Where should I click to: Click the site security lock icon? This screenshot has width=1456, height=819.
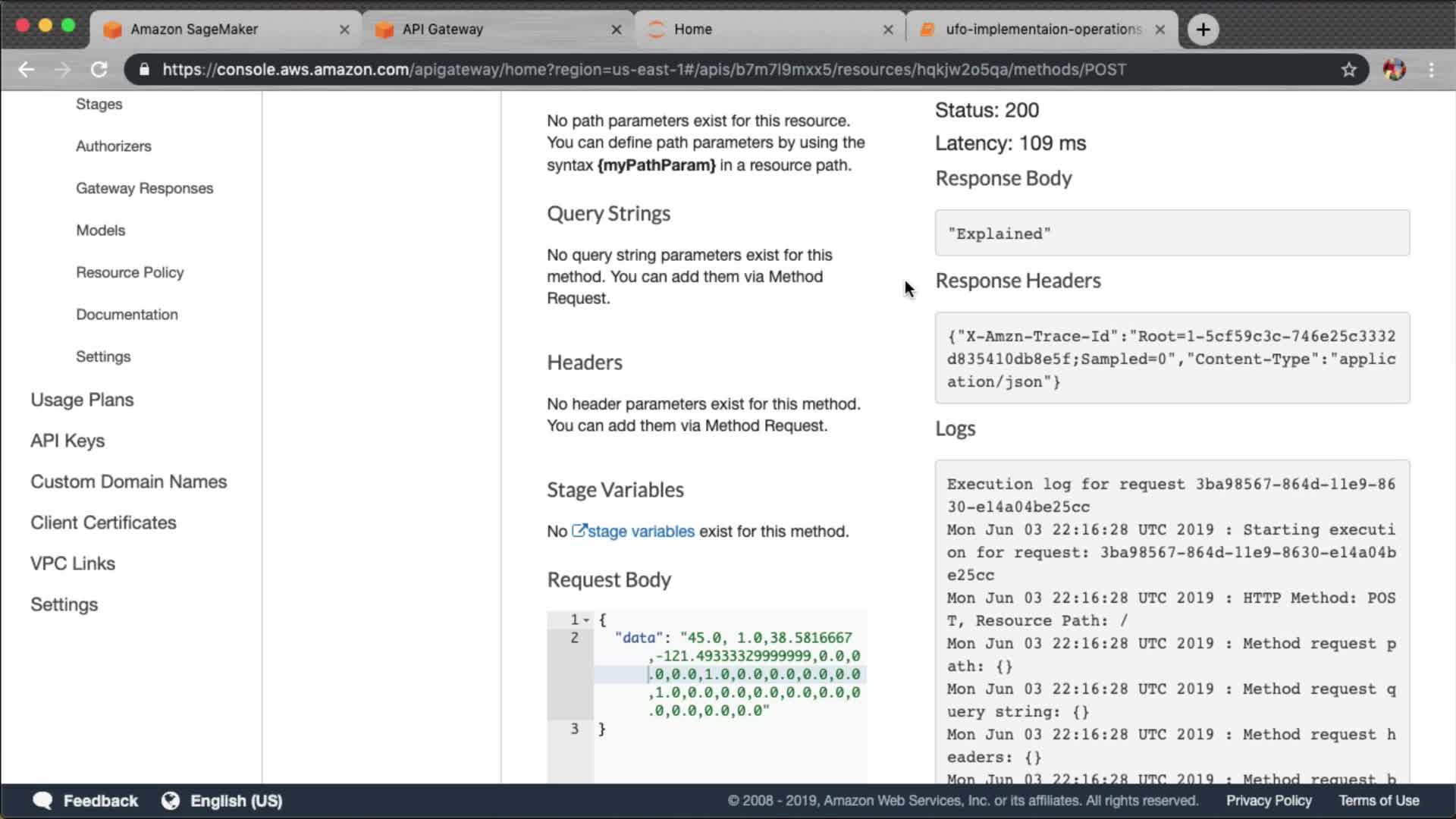tap(144, 70)
